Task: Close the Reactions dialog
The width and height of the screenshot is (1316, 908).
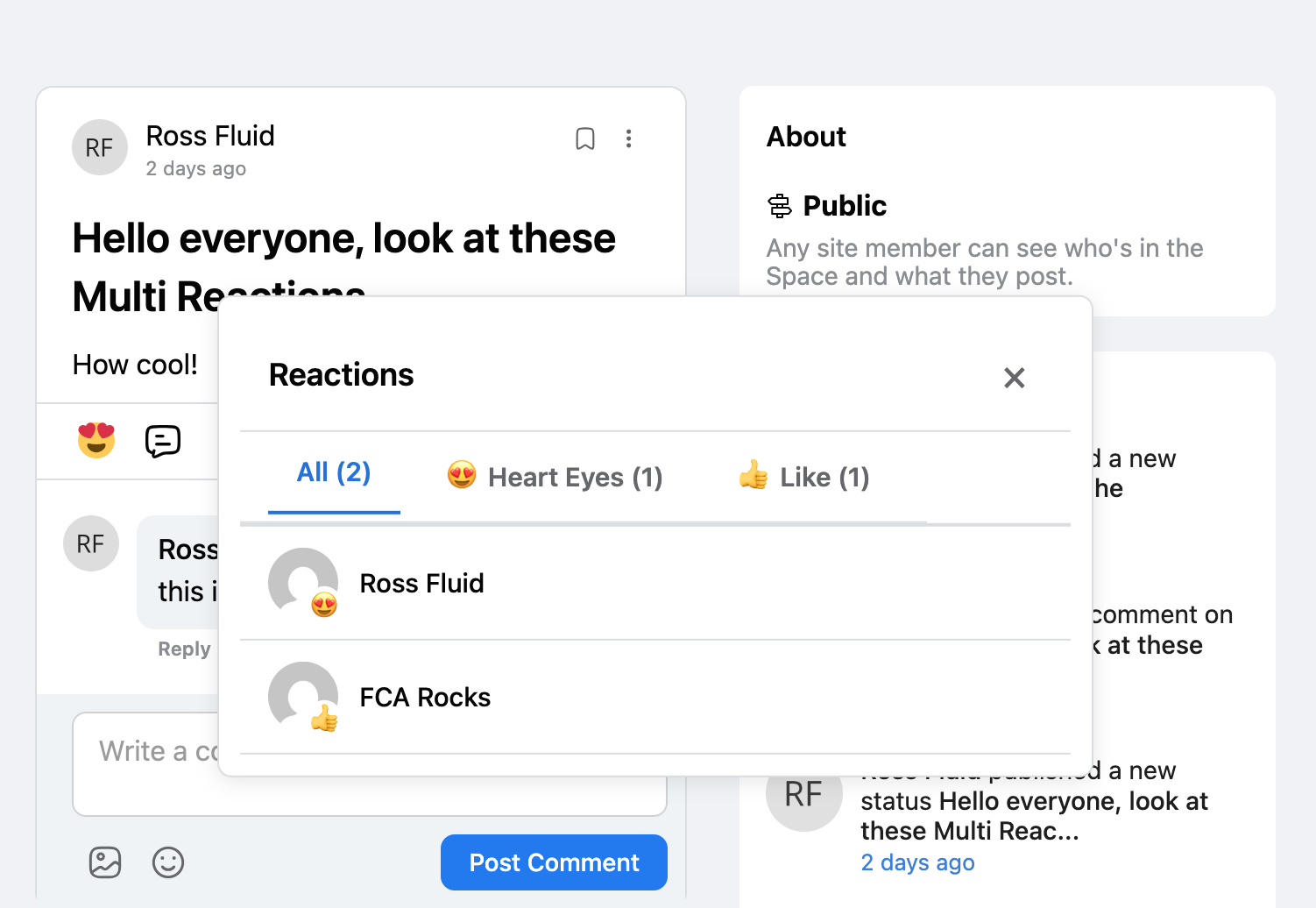Action: [x=1014, y=378]
